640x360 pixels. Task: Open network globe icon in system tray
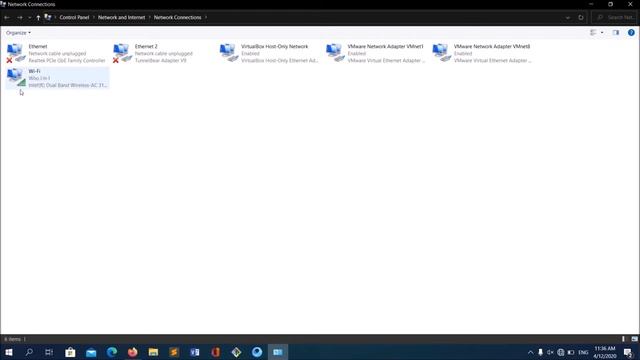tap(560, 352)
